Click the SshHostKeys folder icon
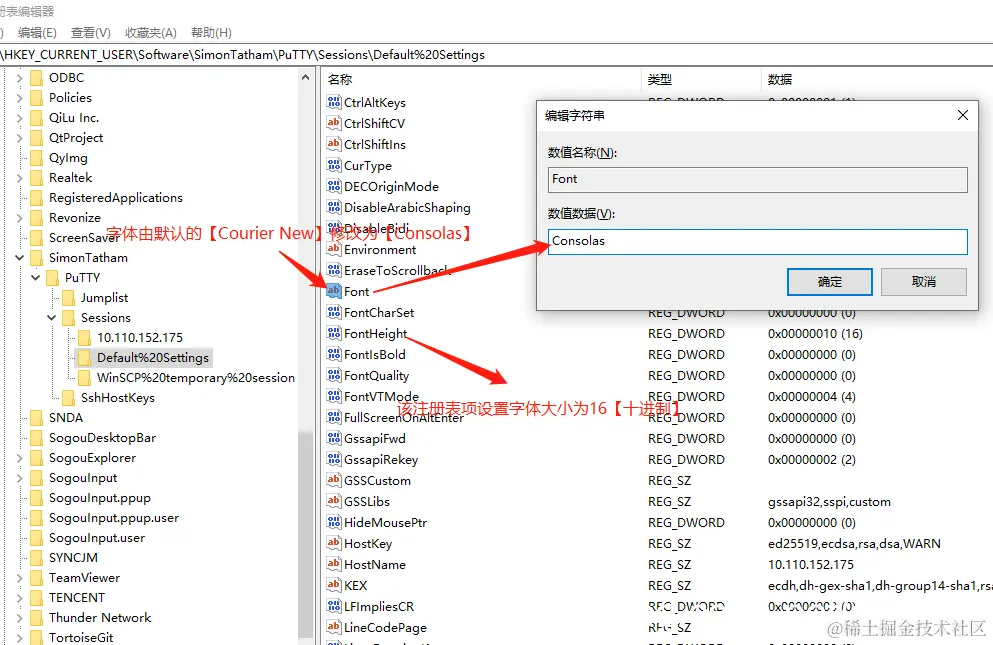 pyautogui.click(x=68, y=398)
